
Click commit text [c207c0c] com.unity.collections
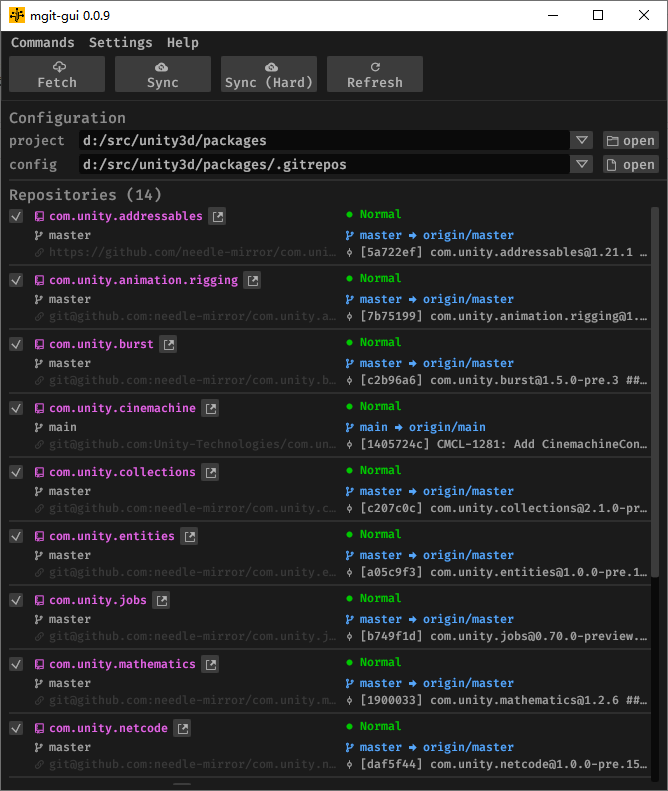pyautogui.click(x=504, y=508)
